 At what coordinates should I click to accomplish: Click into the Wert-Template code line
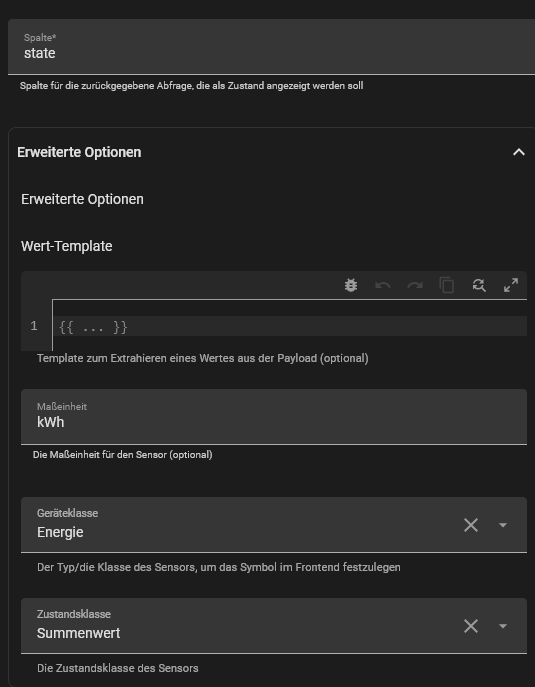pyautogui.click(x=290, y=326)
